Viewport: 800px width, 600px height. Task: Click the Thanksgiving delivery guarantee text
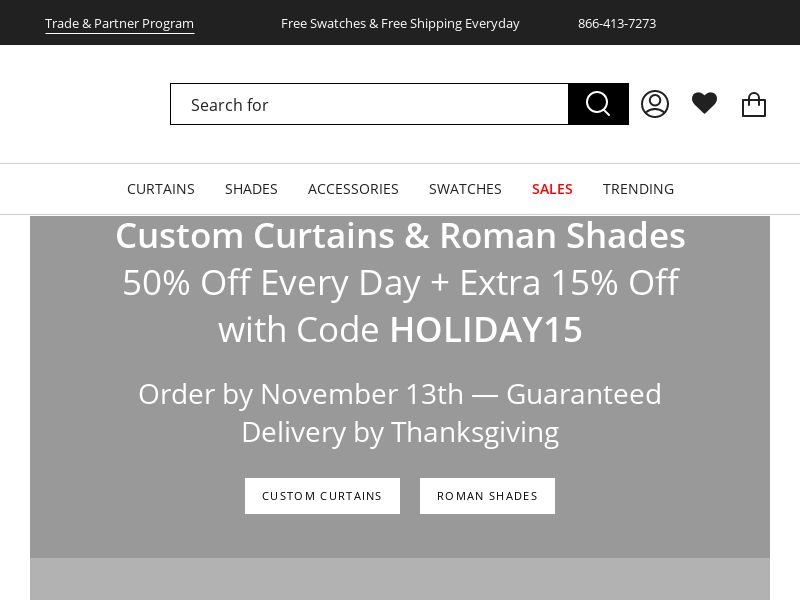click(400, 412)
